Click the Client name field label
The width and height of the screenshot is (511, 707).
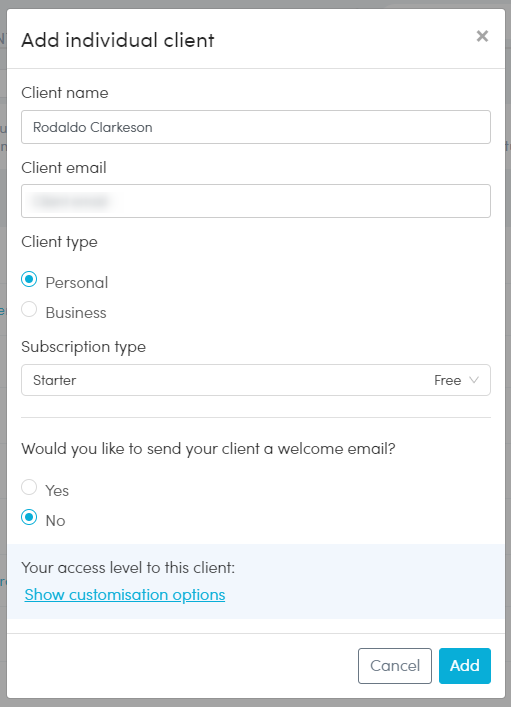coord(65,93)
